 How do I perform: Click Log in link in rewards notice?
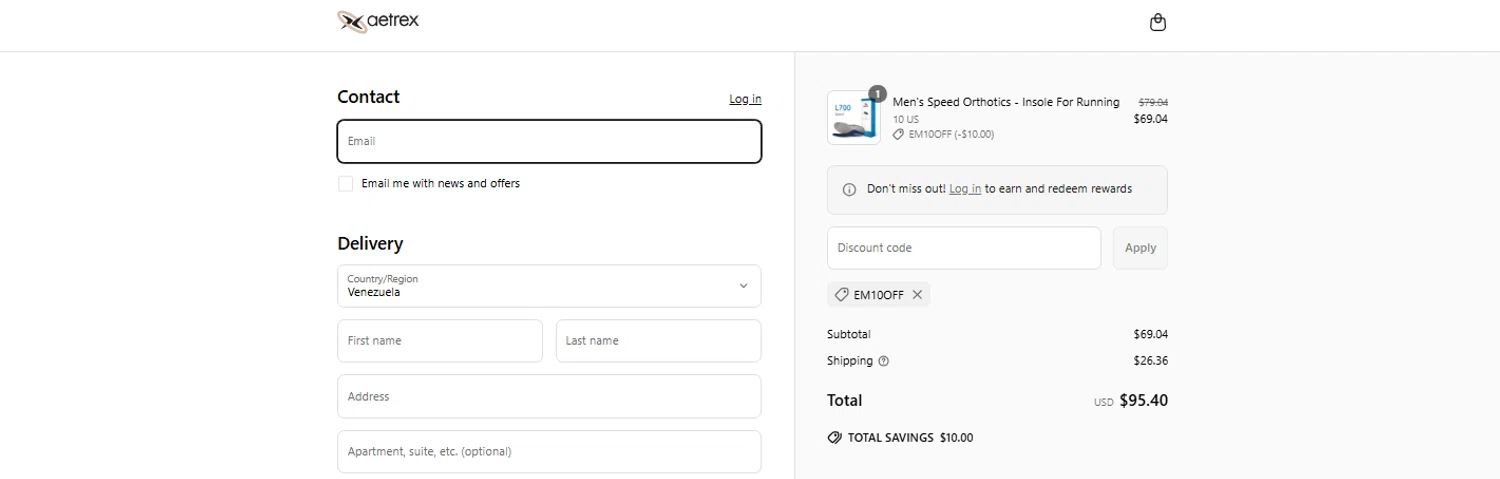965,189
